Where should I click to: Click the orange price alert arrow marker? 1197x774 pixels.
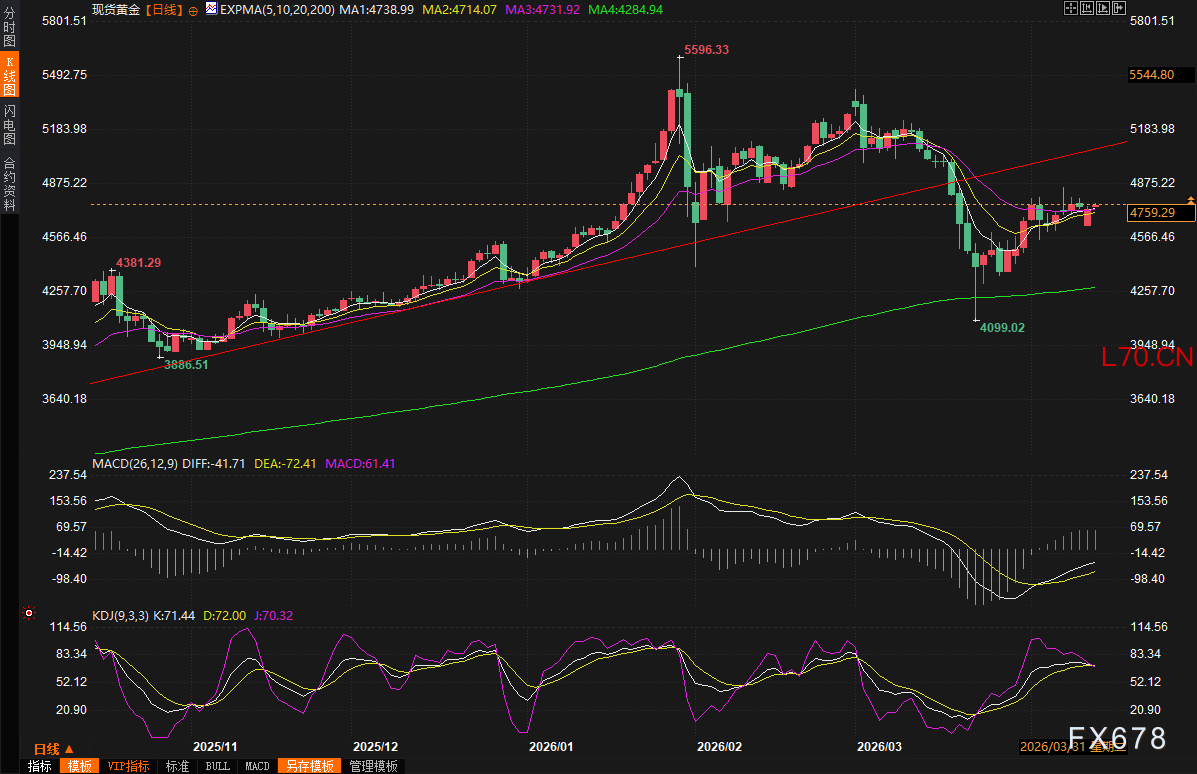[x=1191, y=201]
